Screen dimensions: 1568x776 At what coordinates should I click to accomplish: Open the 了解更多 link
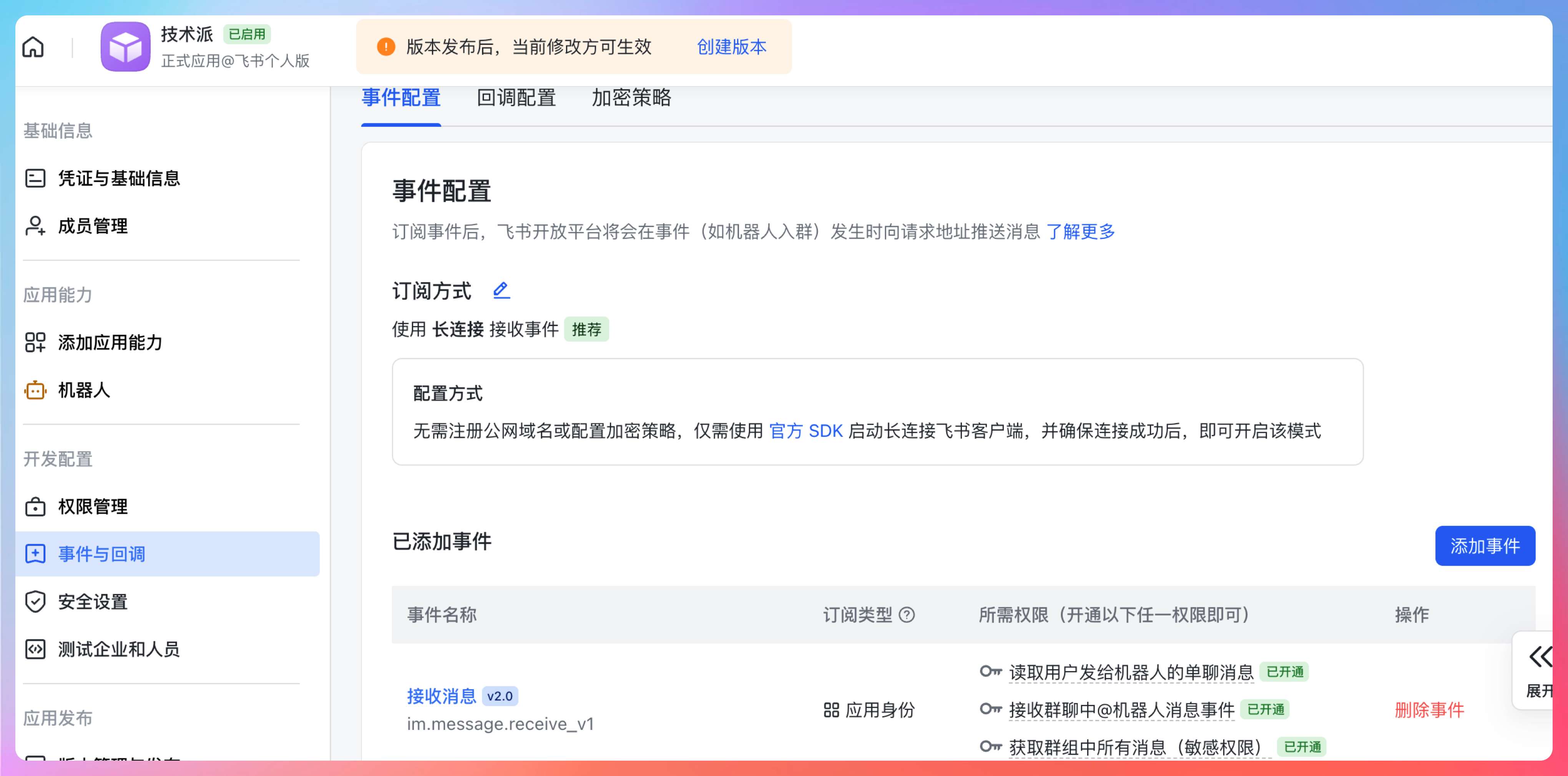[1080, 231]
